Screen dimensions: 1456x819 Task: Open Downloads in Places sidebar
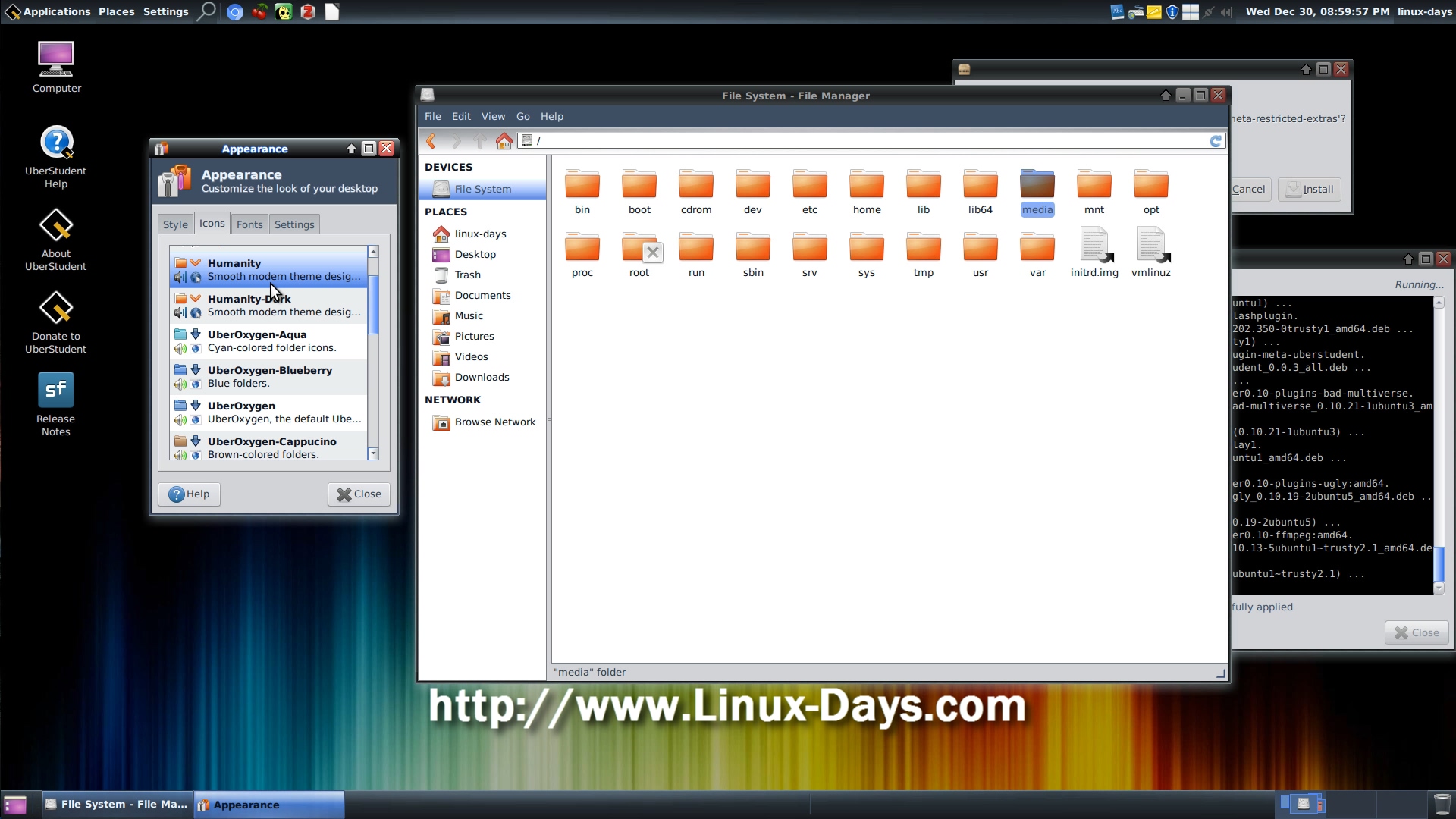(x=482, y=378)
